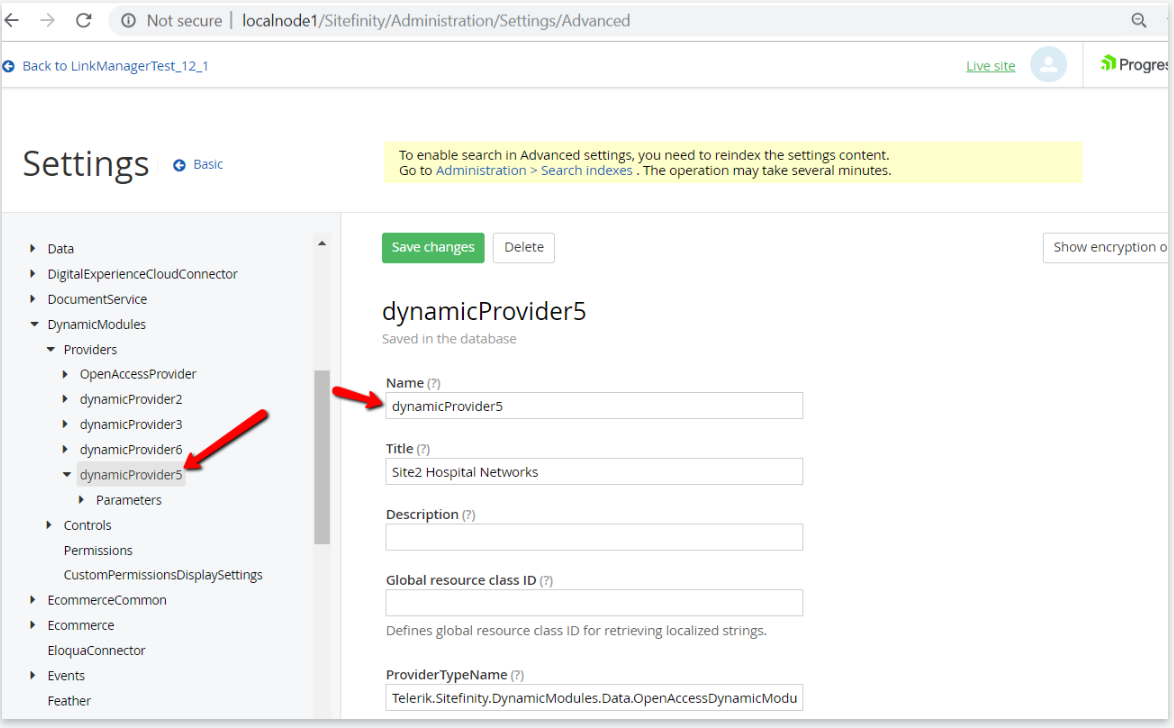Select EloquaConnector in the tree
This screenshot has height=728, width=1174.
pos(97,650)
